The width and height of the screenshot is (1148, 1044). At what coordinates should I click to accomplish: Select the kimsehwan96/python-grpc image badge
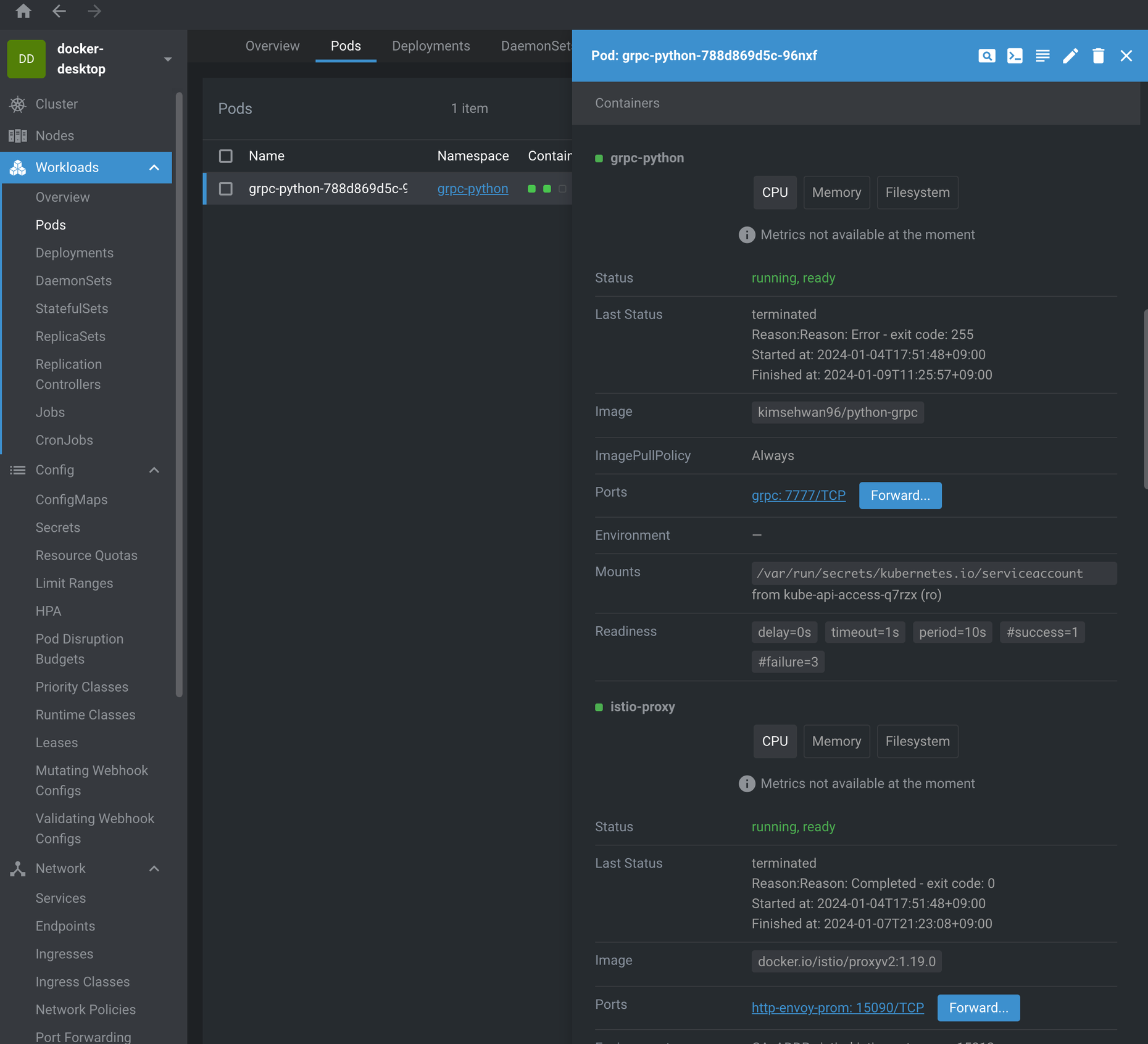pyautogui.click(x=838, y=412)
